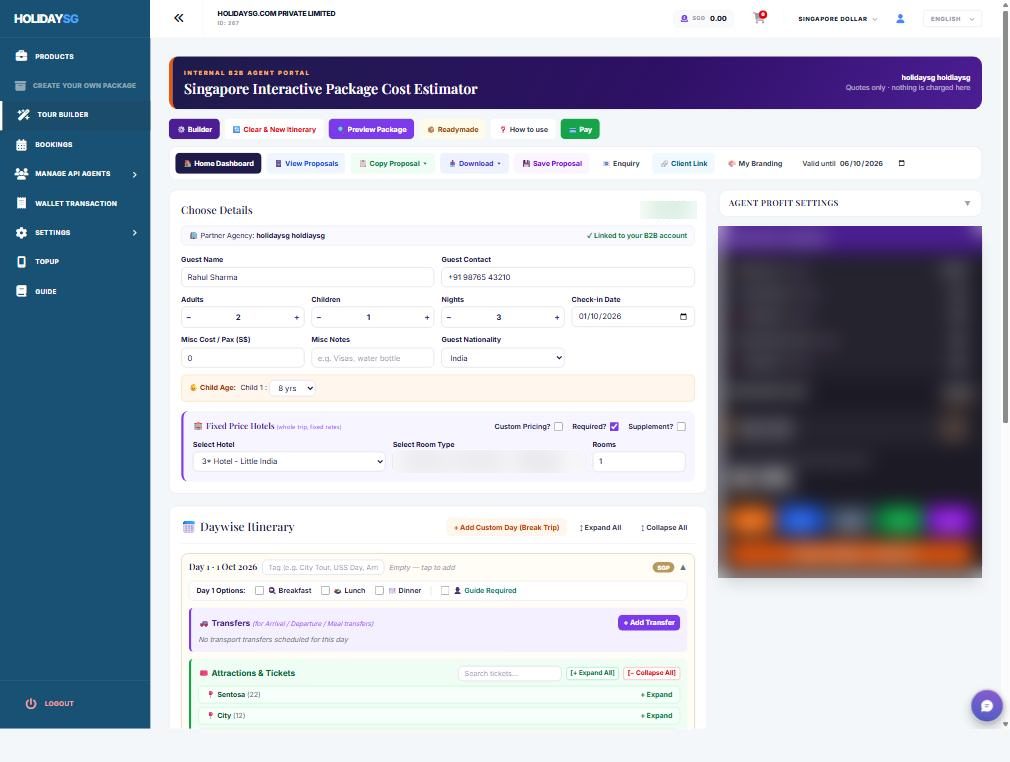The width and height of the screenshot is (1010, 762).
Task: Collapse sidebar with double-chevron icon
Action: pos(178,18)
